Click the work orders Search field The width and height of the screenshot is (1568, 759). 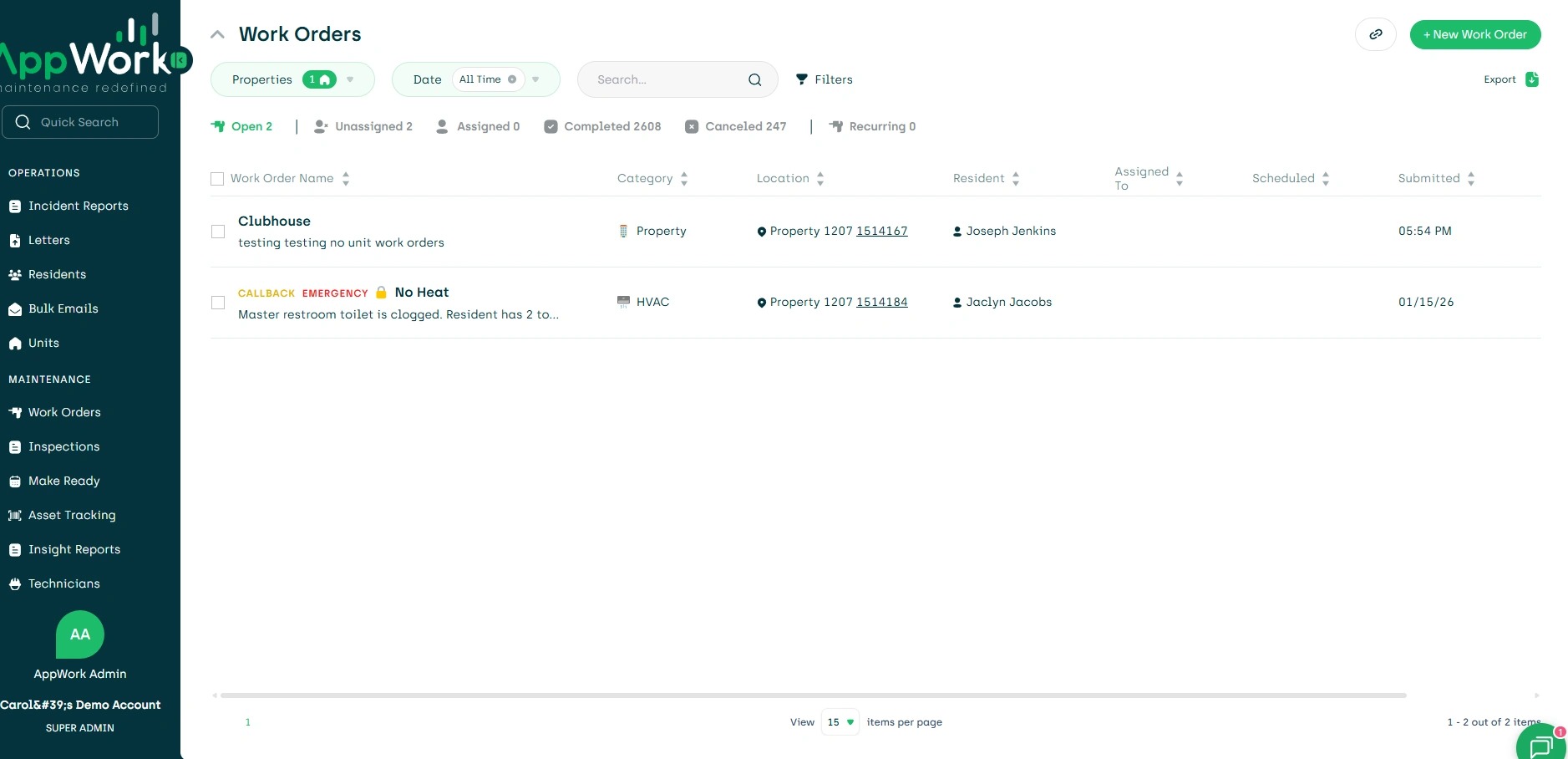677,79
